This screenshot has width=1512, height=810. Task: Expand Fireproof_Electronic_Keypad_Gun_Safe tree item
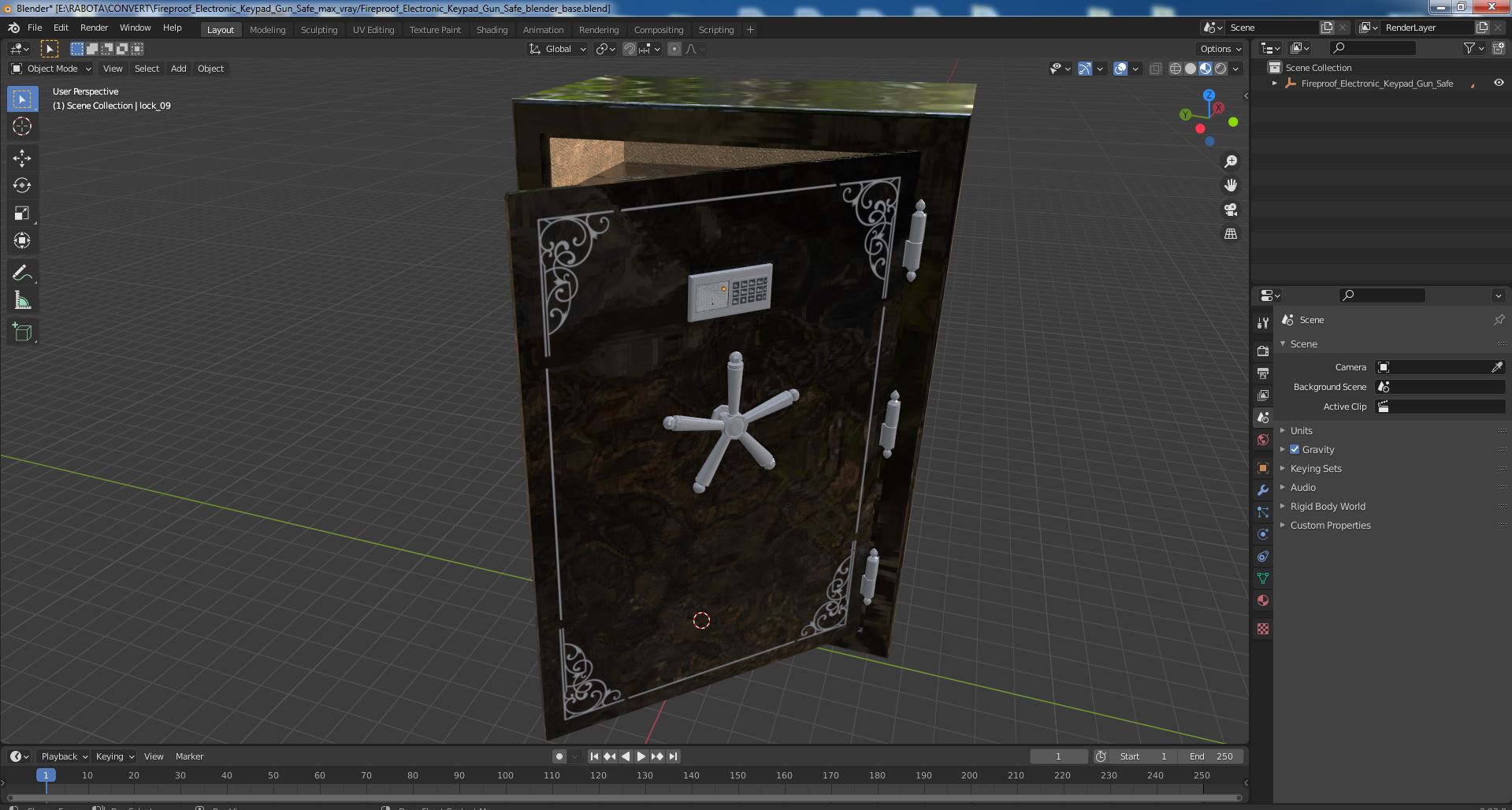[1275, 83]
